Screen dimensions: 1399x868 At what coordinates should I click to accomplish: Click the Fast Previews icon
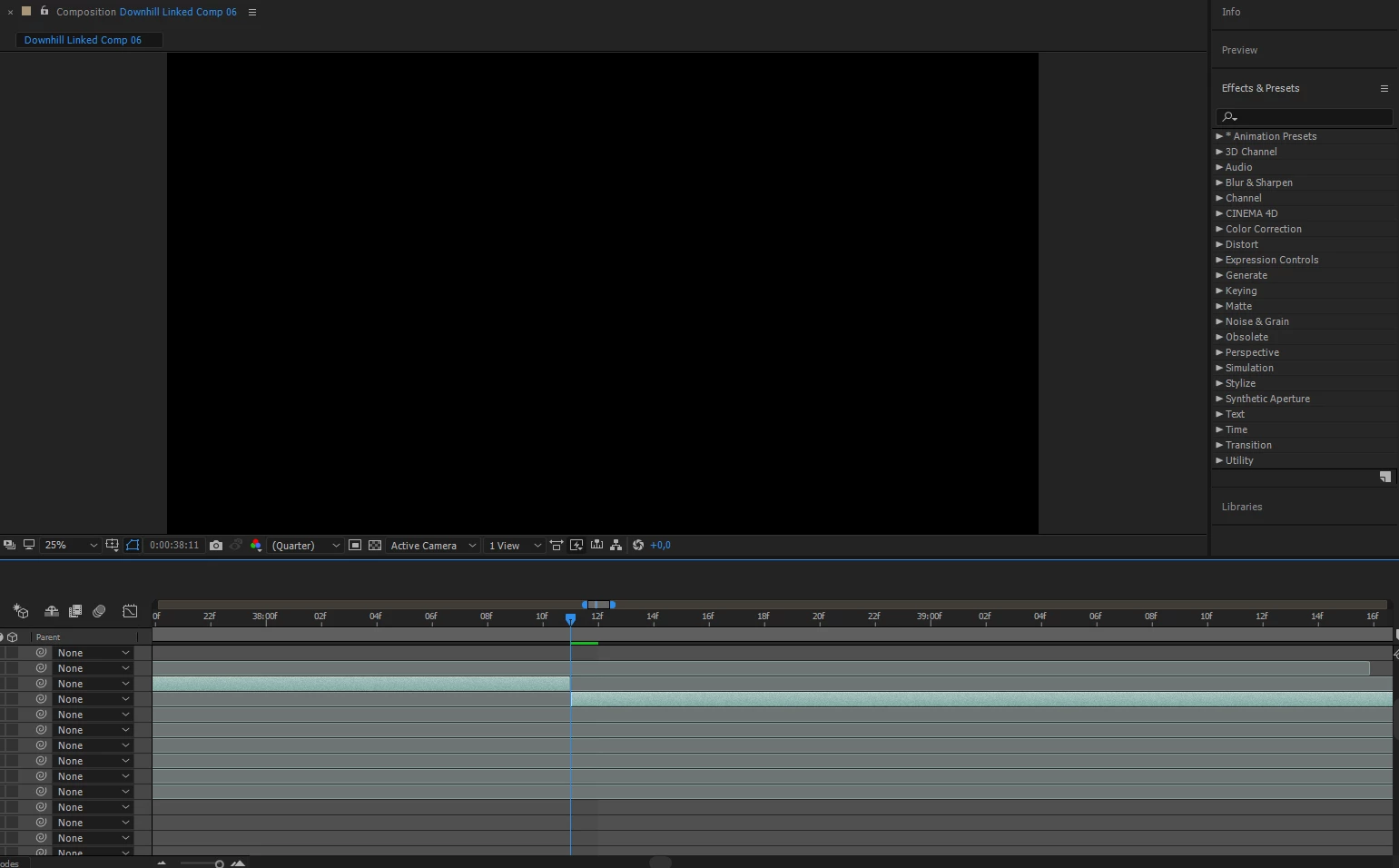[x=576, y=545]
